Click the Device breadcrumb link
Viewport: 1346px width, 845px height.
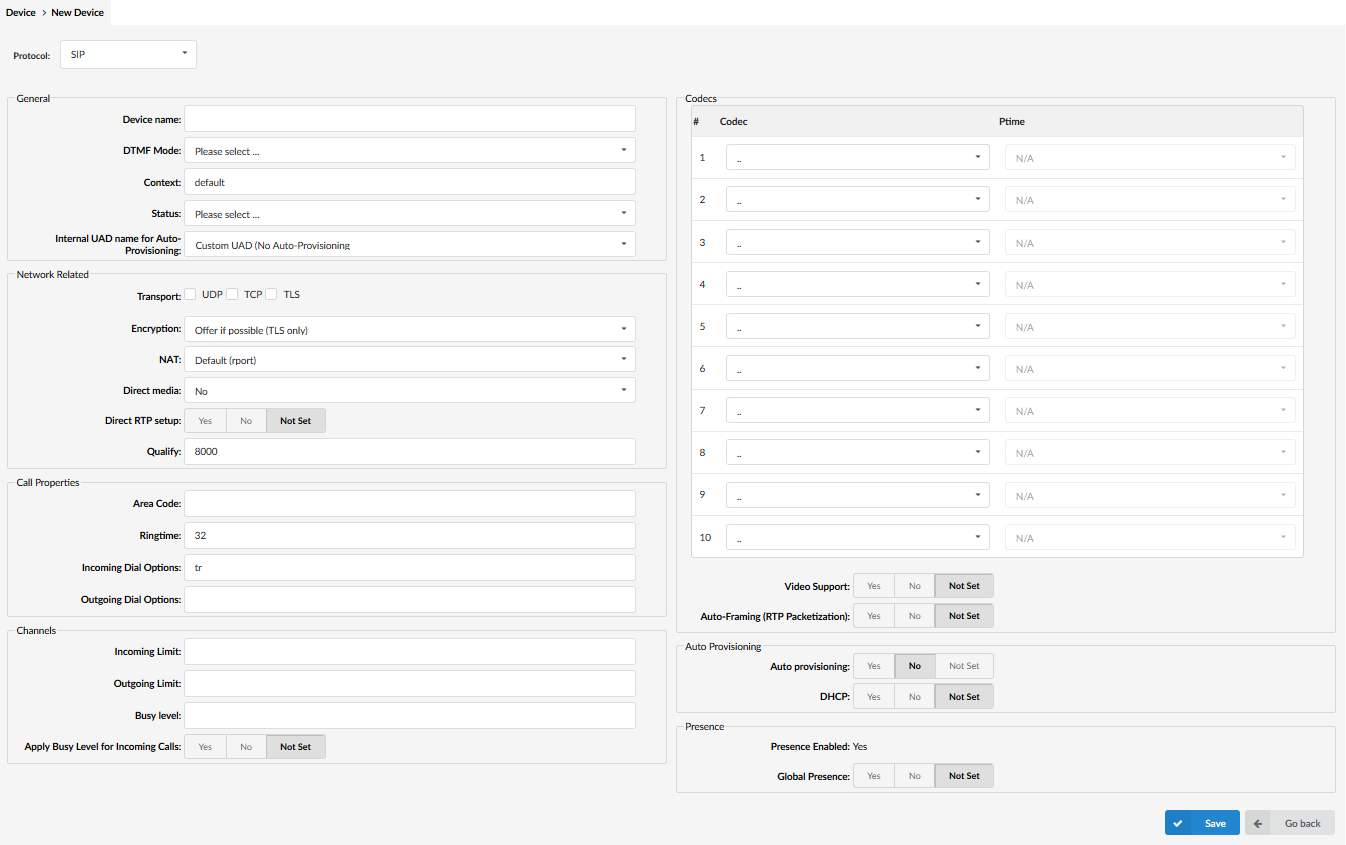tap(20, 13)
